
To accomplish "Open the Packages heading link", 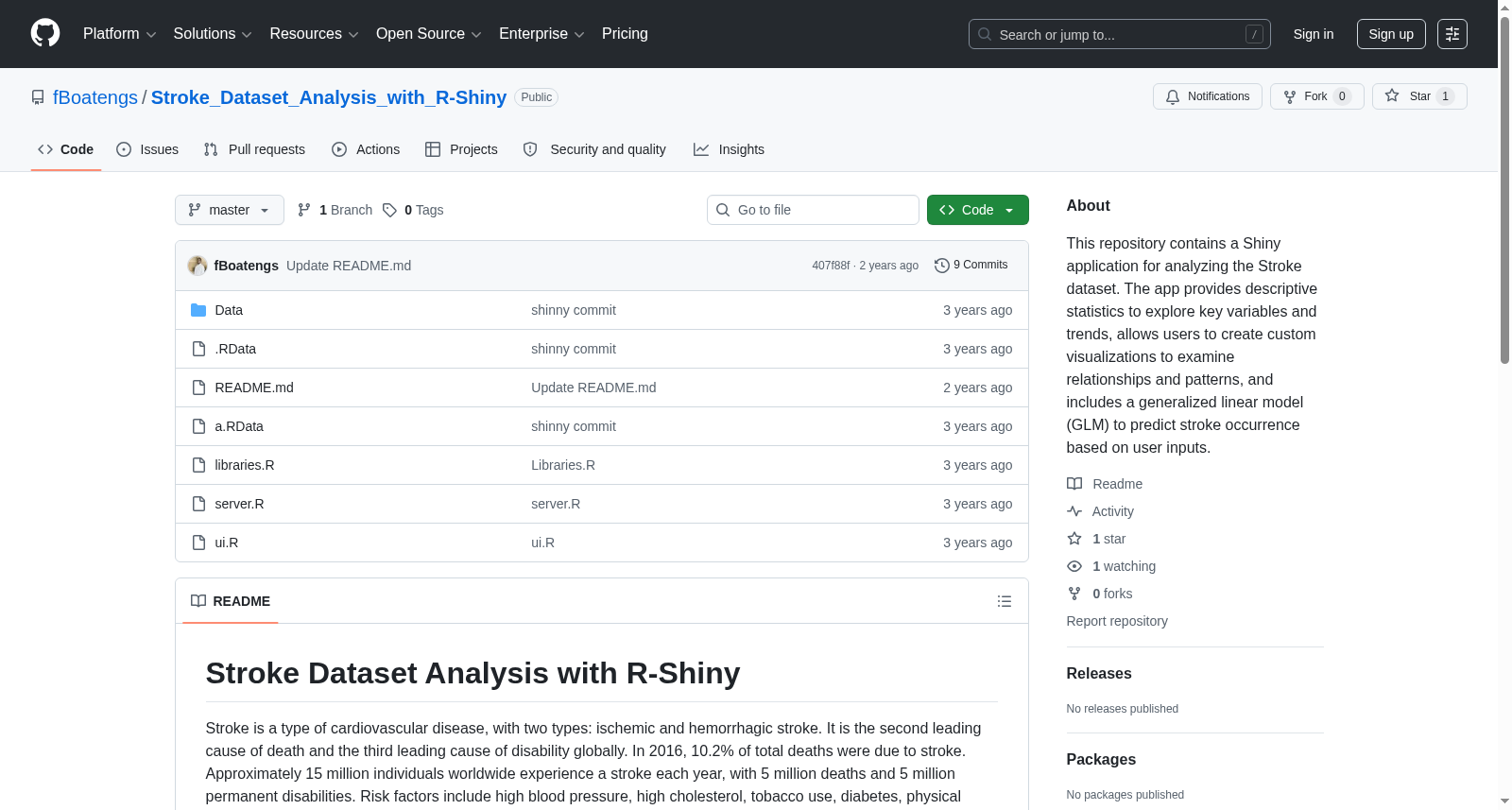I will point(1101,760).
